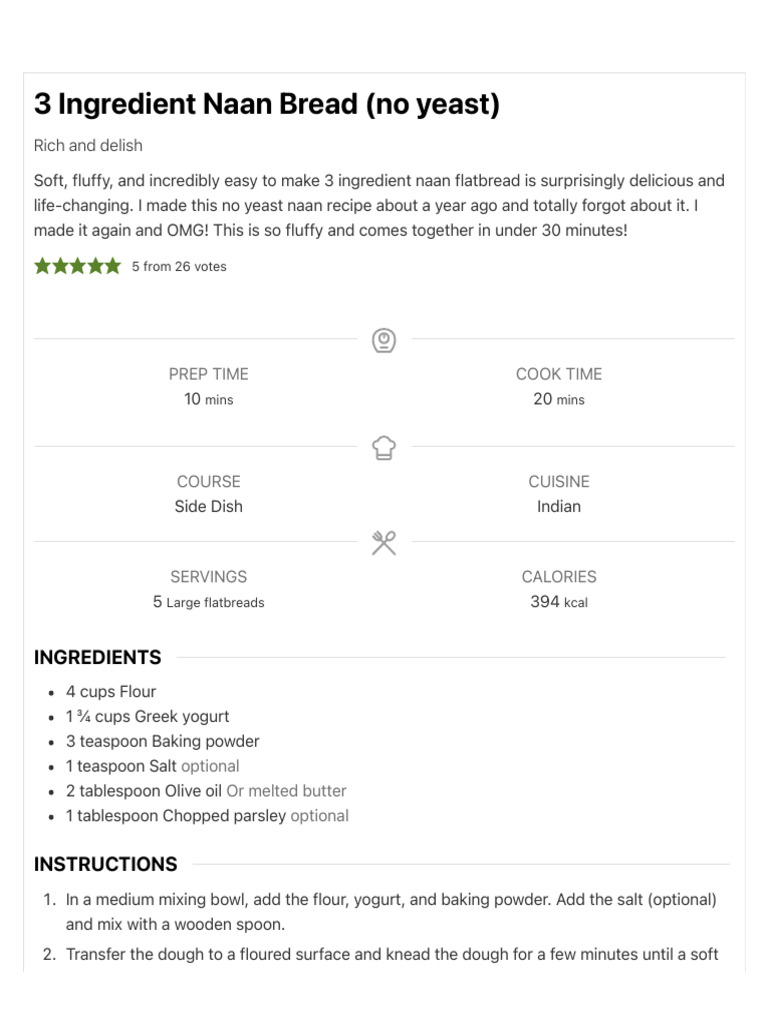Click the Prep Time 10 mins value
768x1024 pixels.
pos(208,399)
